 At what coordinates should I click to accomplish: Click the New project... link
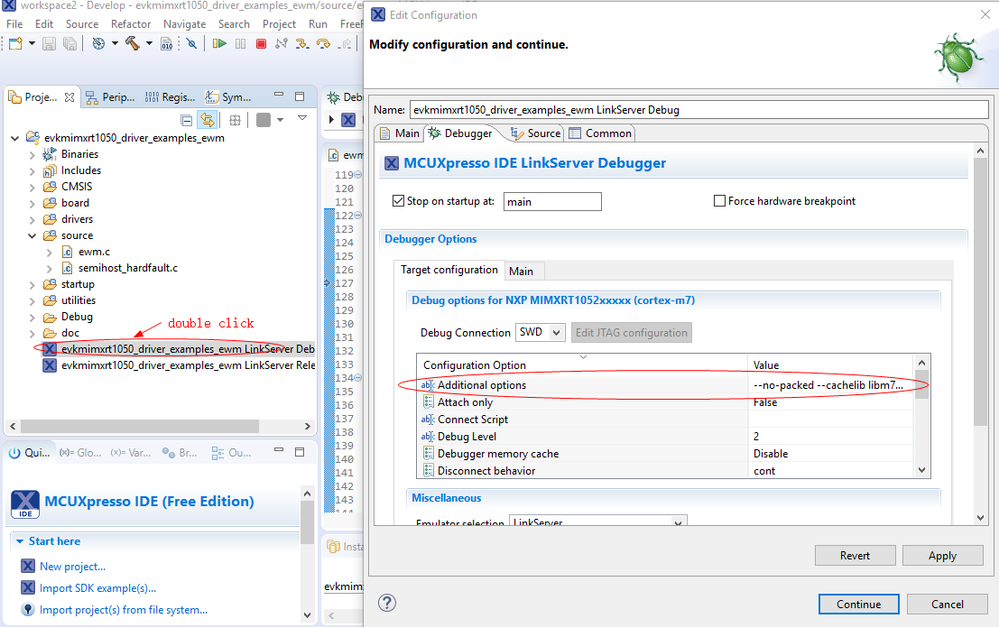(73, 566)
